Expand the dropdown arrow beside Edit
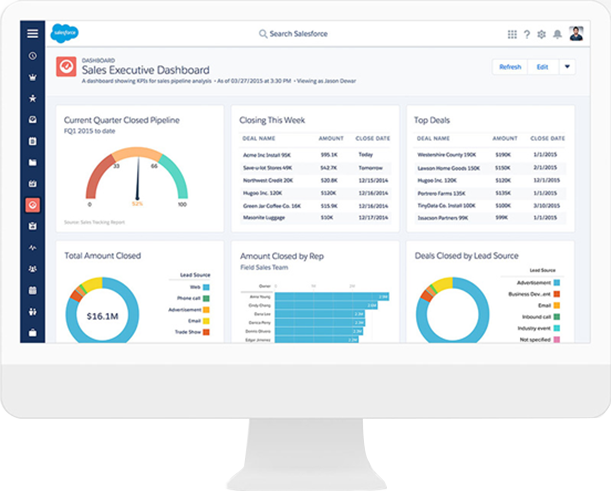The width and height of the screenshot is (611, 492). pyautogui.click(x=568, y=67)
